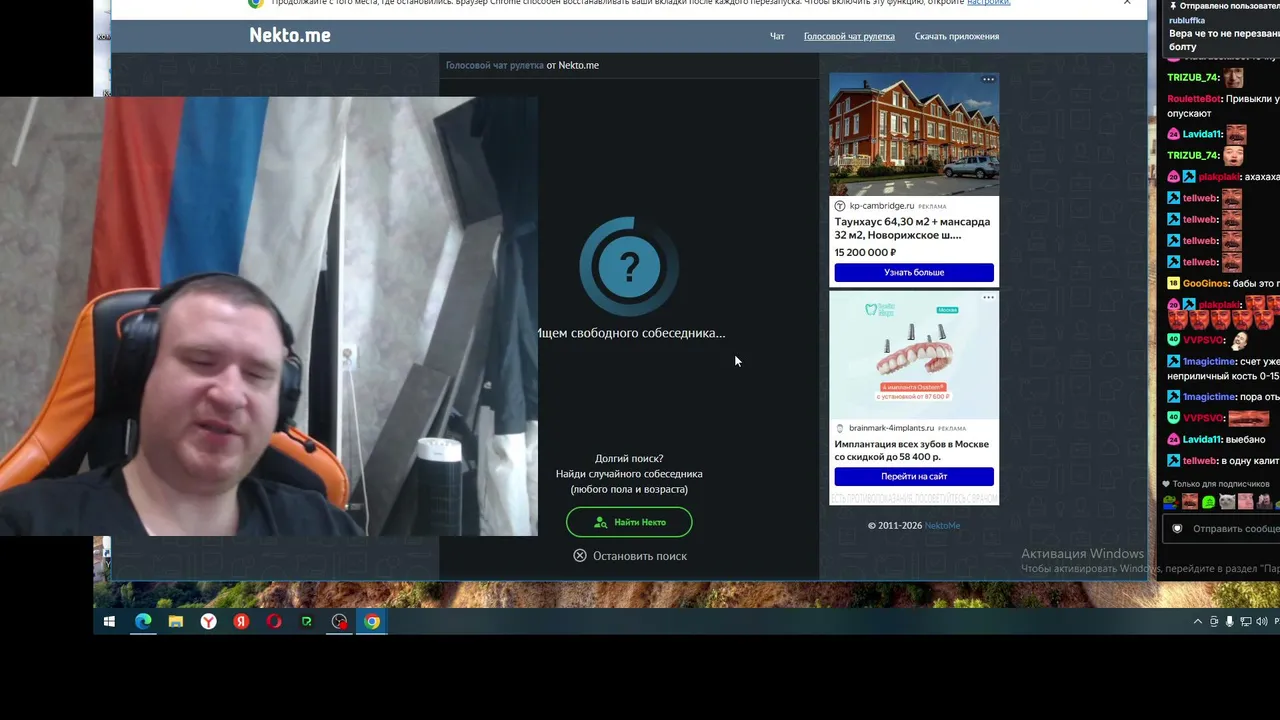
Task: Open the OBS Studio taskbar icon
Action: tap(340, 622)
